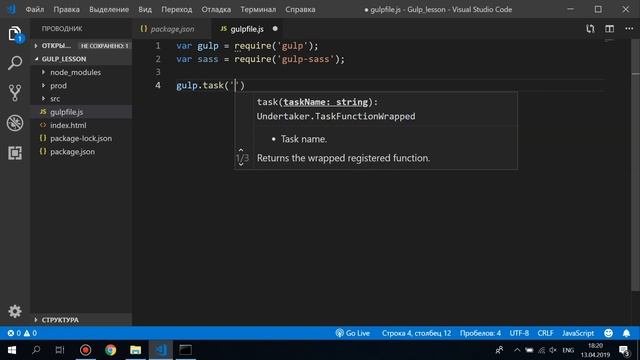Open the screen recorder taskbar app
640x360 pixels.
(x=85, y=350)
